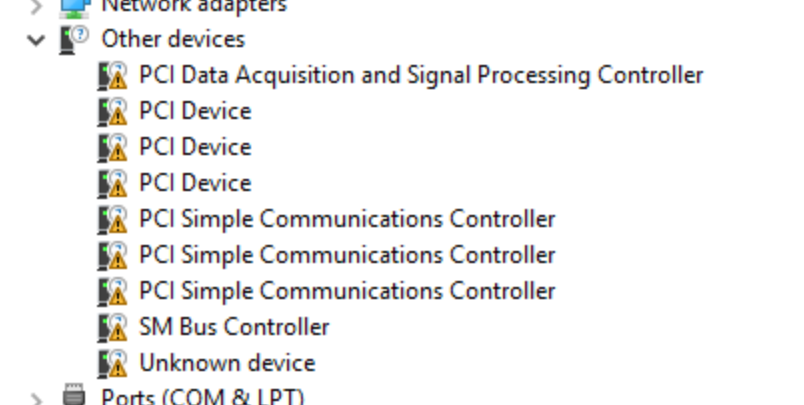Select the last PCI Simple Communications Controller entry
Screen dimensions: 804x405
point(347,291)
